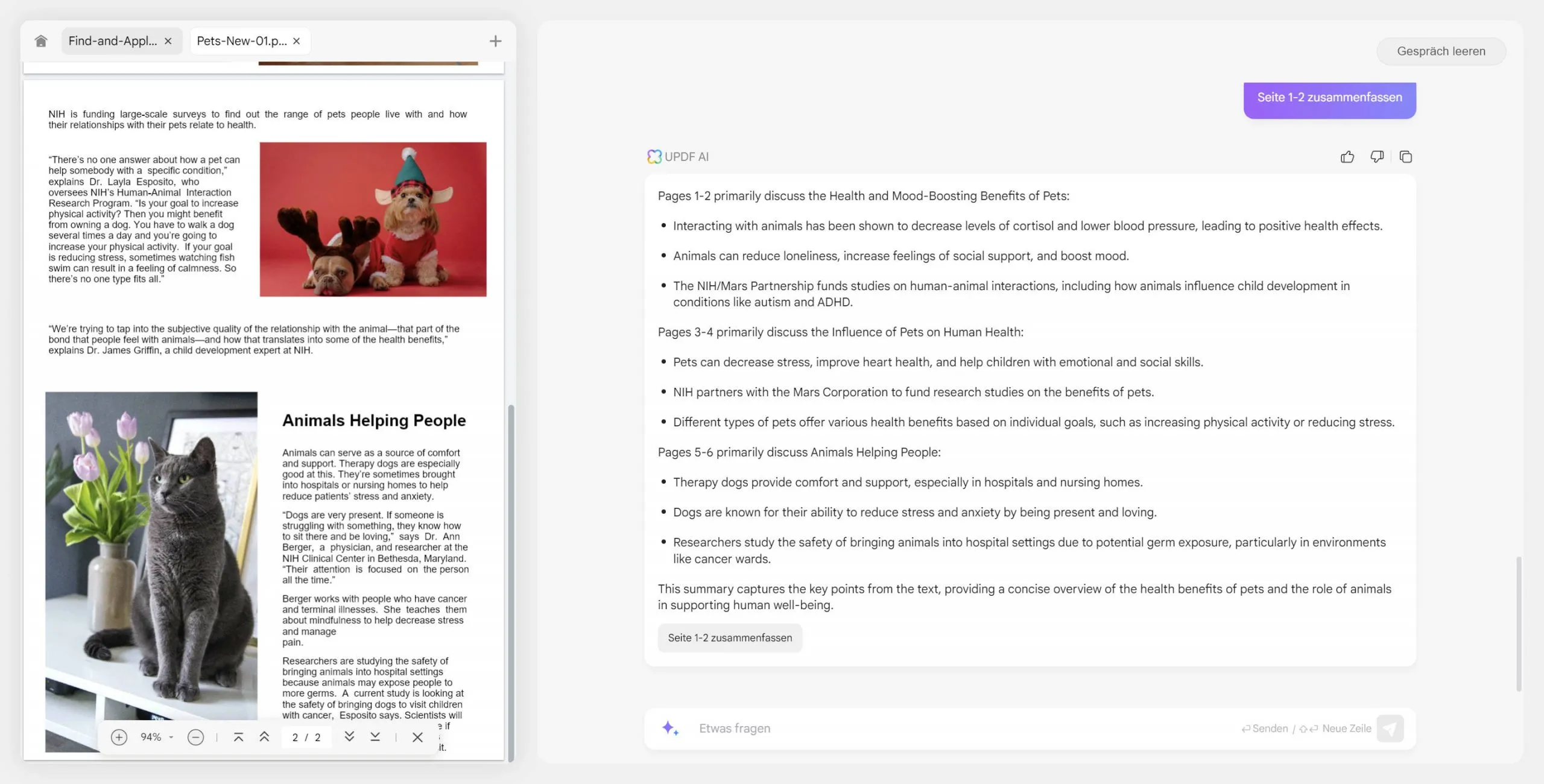This screenshot has height=784, width=1544.
Task: Switch to the Find-and-Appl... tab
Action: point(112,41)
